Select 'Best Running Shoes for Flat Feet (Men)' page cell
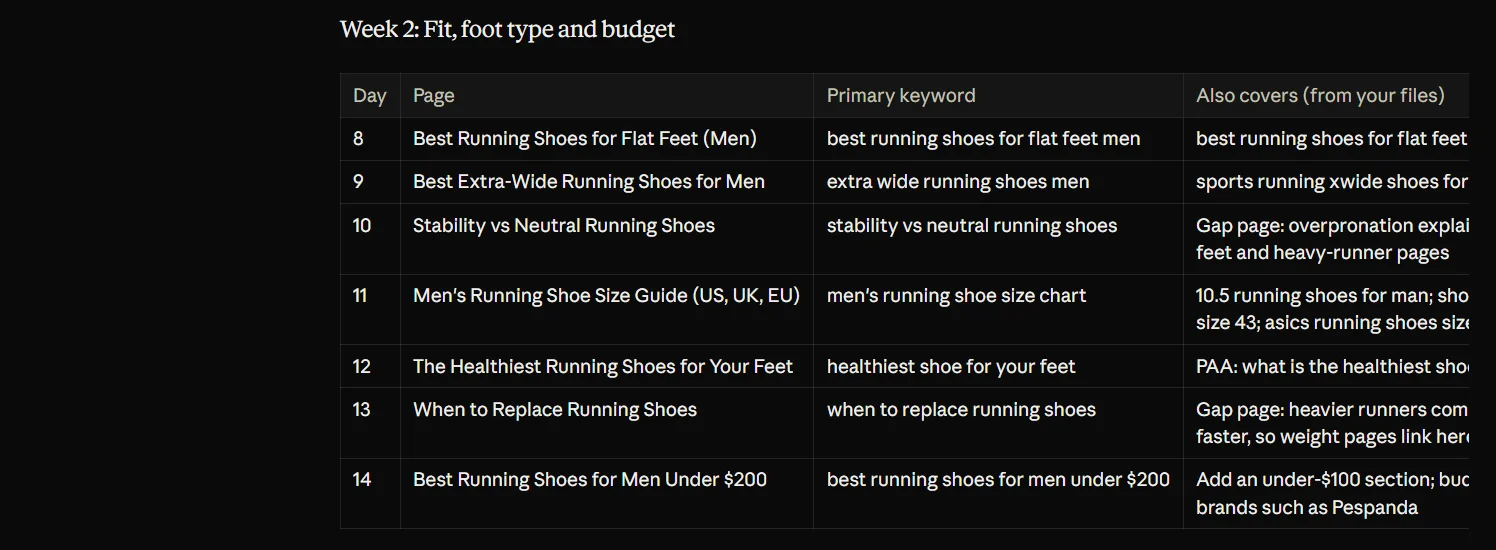 tap(607, 139)
